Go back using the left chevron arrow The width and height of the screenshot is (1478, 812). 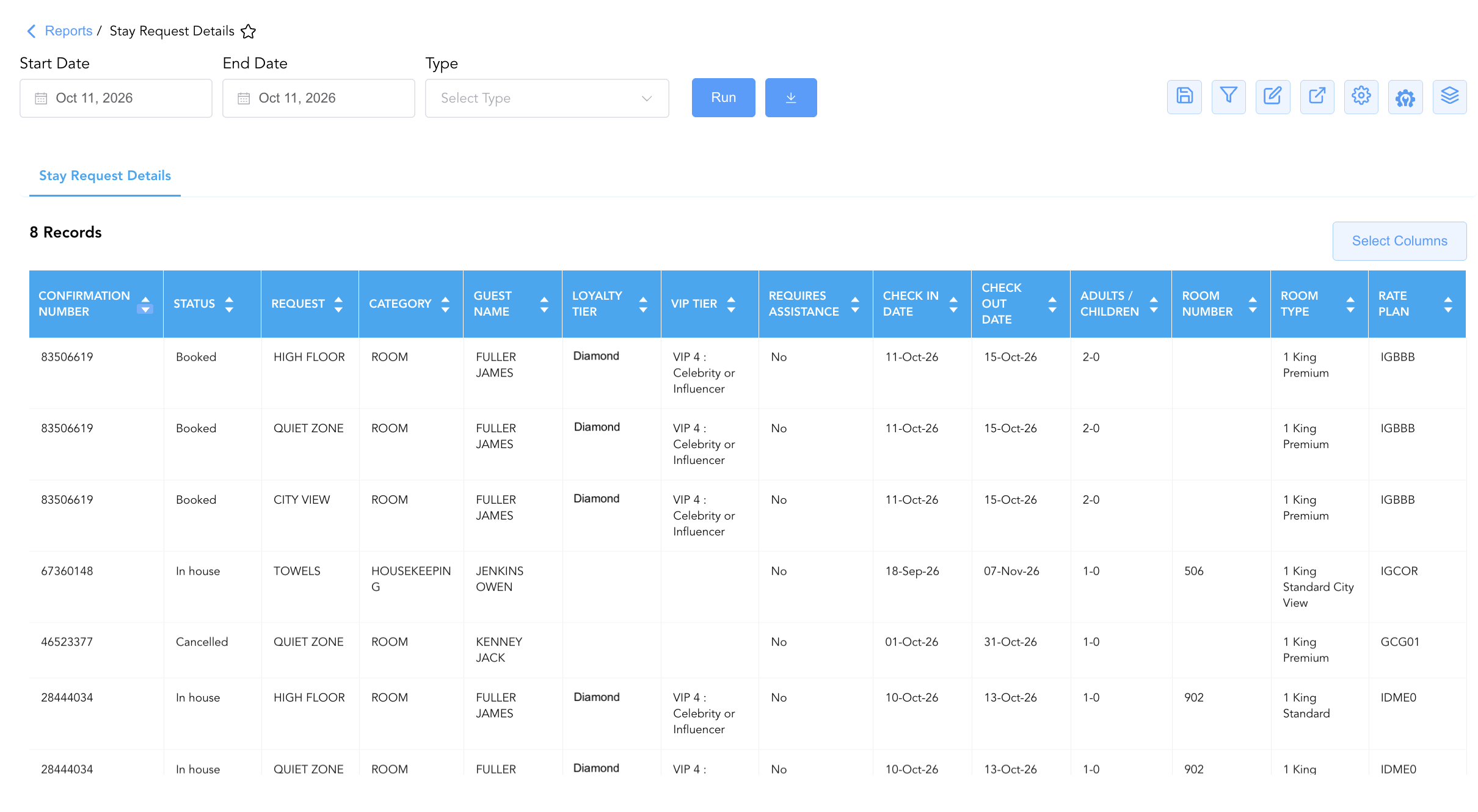(x=31, y=31)
